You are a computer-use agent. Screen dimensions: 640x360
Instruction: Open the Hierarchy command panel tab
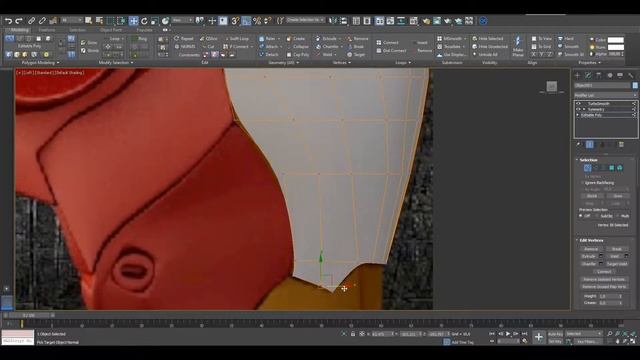point(599,76)
